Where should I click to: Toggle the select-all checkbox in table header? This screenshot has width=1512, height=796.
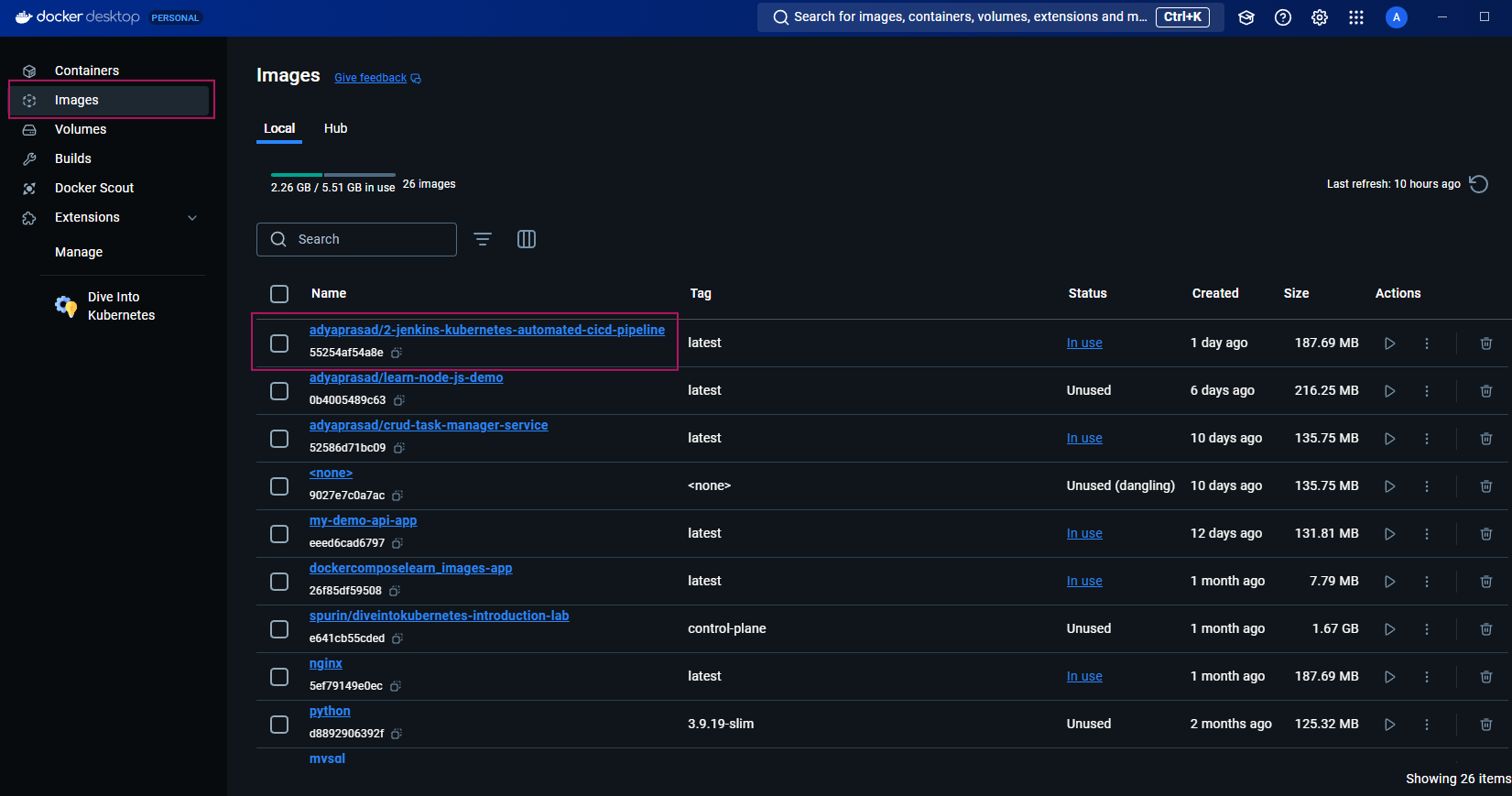(279, 294)
